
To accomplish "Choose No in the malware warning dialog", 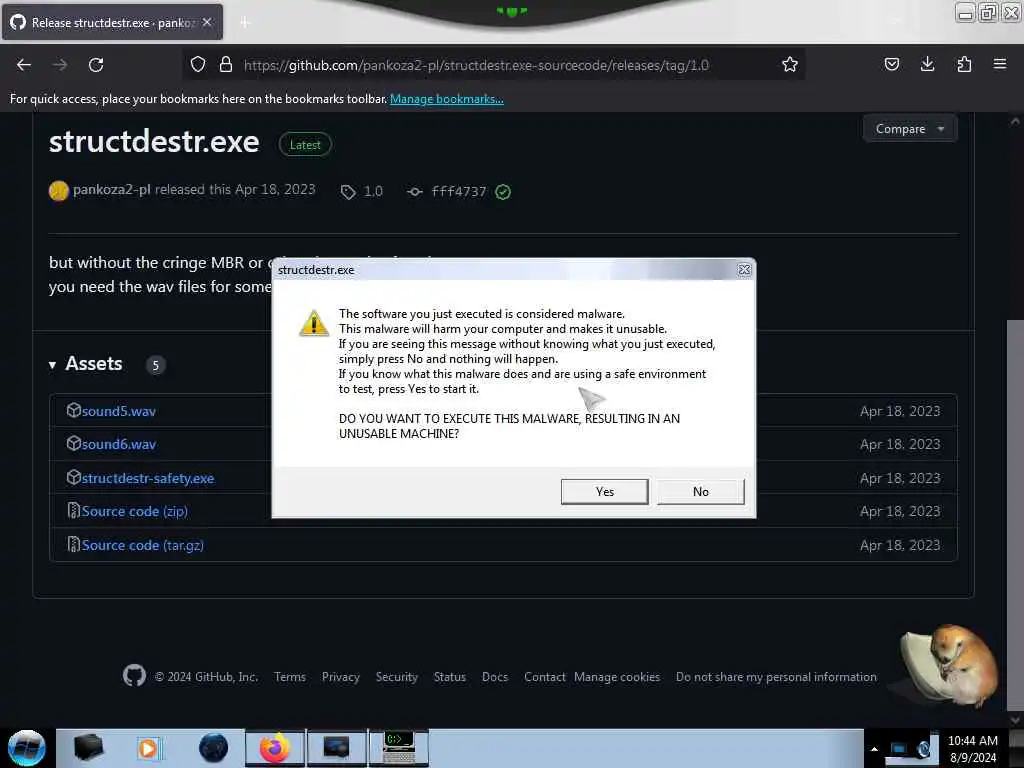I will pyautogui.click(x=700, y=492).
